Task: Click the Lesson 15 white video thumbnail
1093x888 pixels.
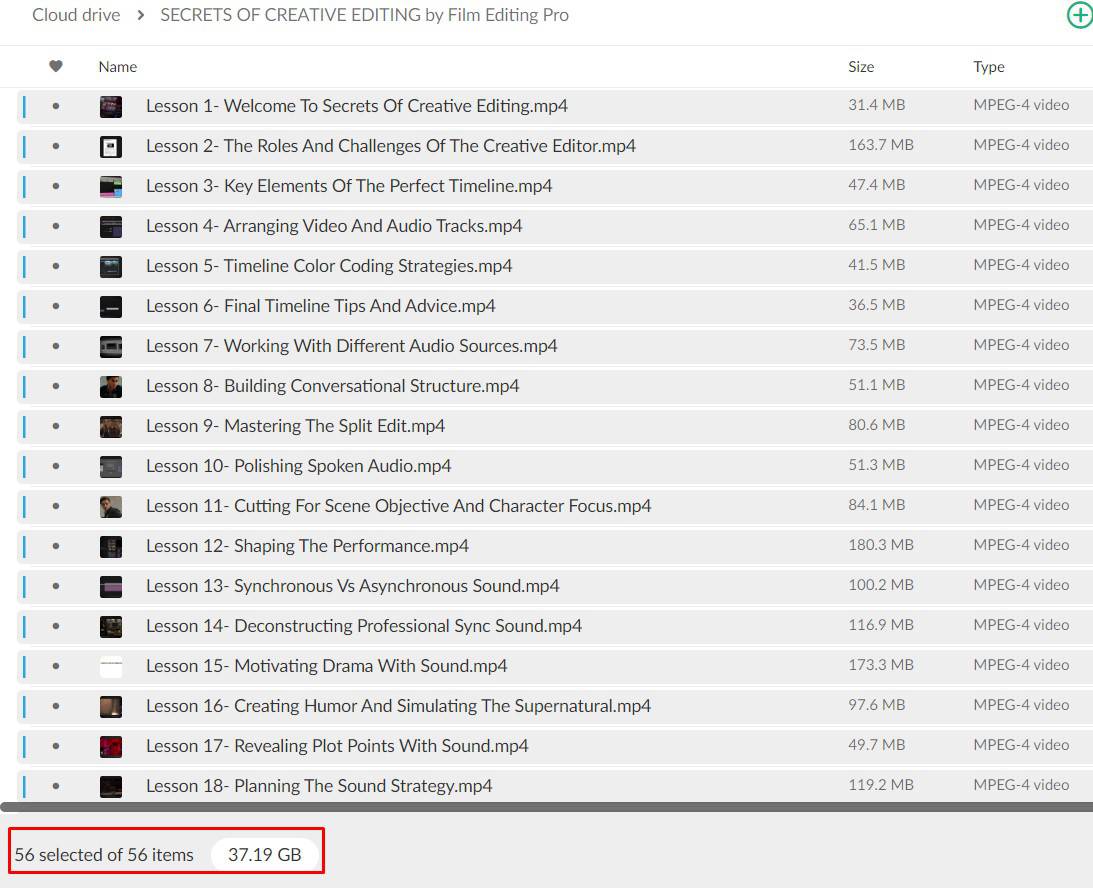Action: pyautogui.click(x=111, y=667)
